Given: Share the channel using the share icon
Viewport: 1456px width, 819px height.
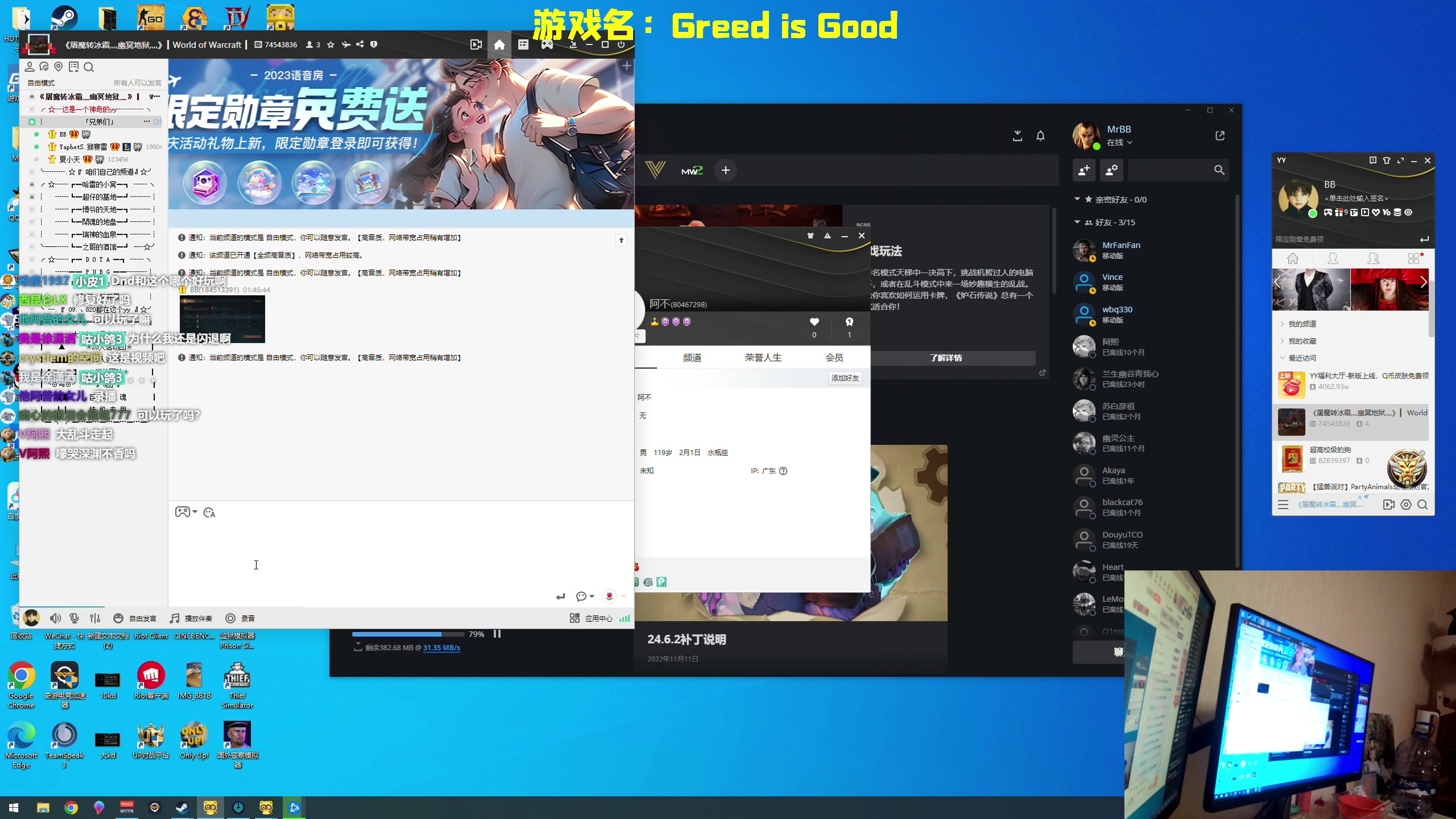Looking at the screenshot, I should [x=359, y=44].
